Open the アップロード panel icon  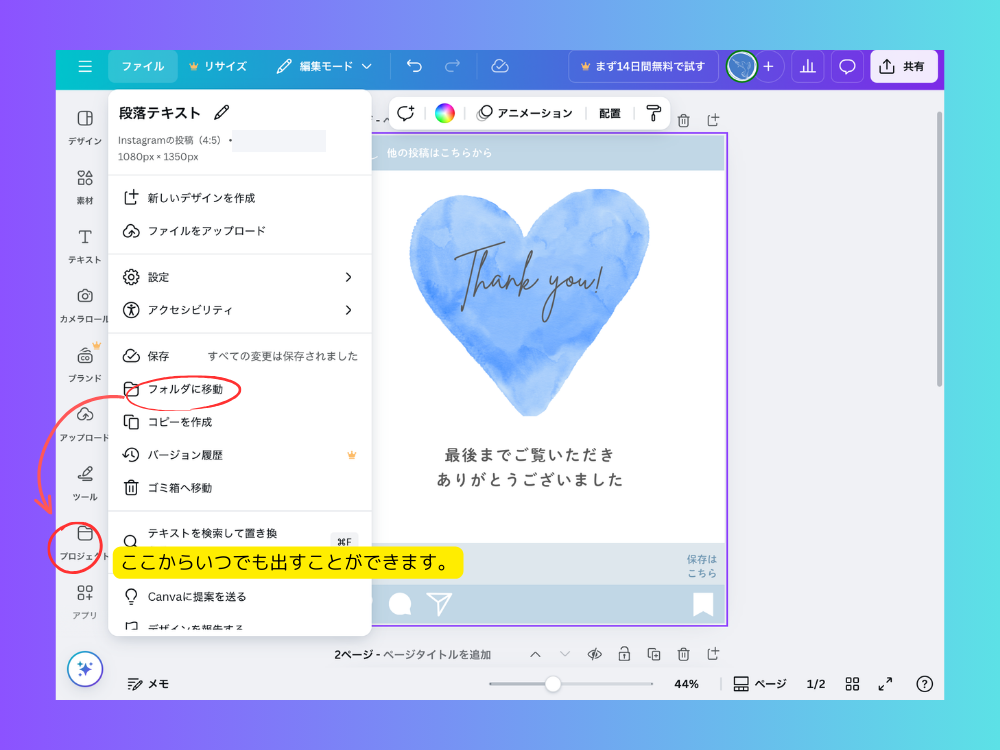pos(84,420)
